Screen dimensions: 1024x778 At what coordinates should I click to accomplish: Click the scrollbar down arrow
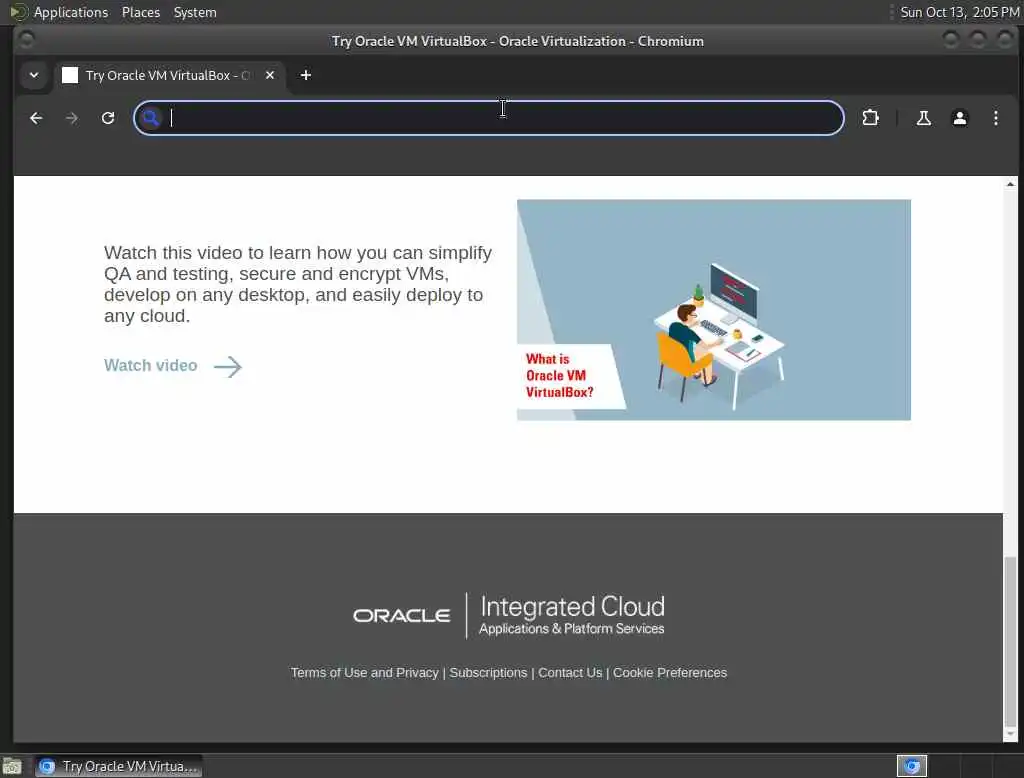pyautogui.click(x=1010, y=734)
